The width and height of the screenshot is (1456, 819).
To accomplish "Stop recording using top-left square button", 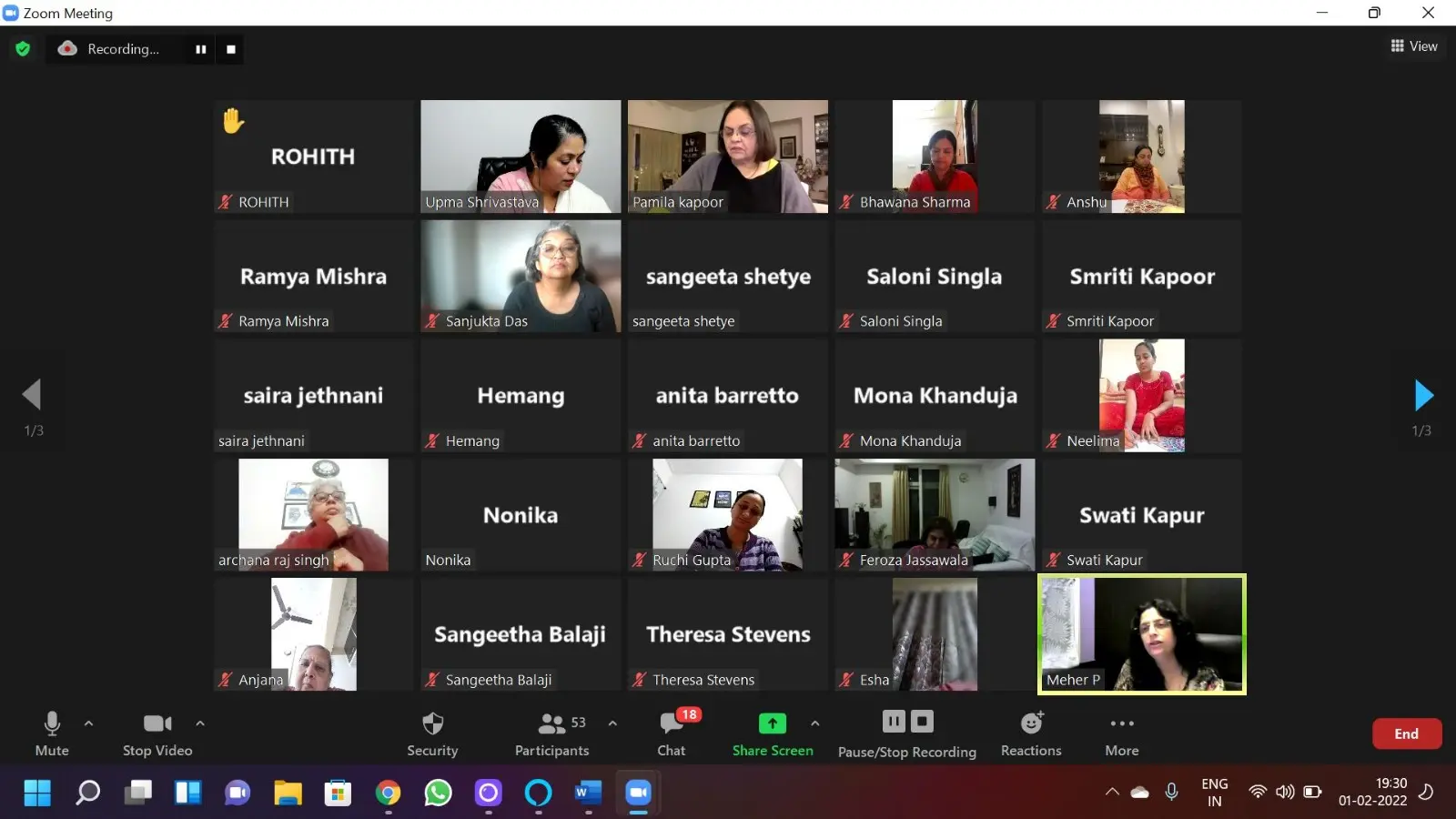I will click(x=231, y=49).
